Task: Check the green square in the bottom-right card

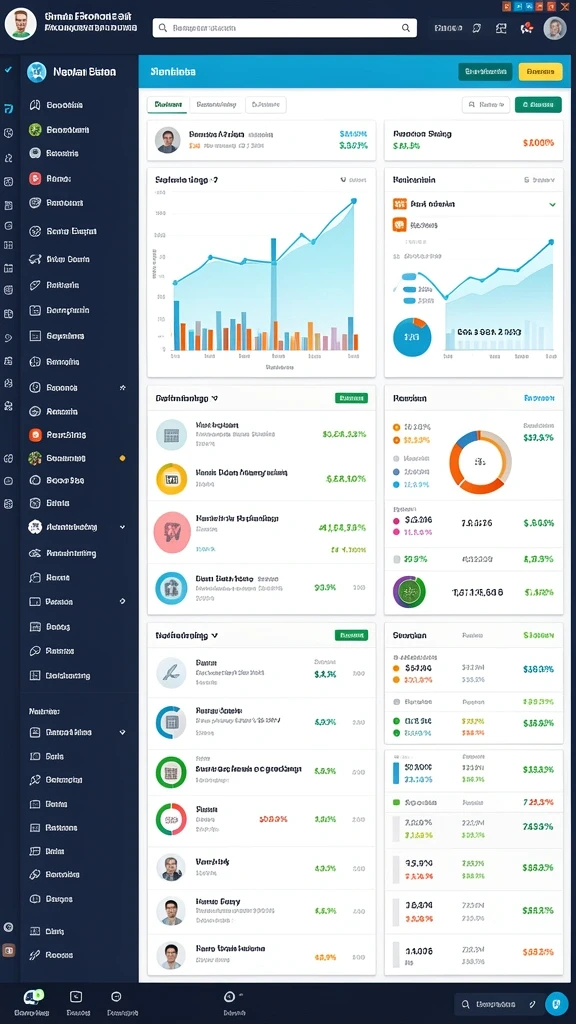Action: [x=396, y=801]
